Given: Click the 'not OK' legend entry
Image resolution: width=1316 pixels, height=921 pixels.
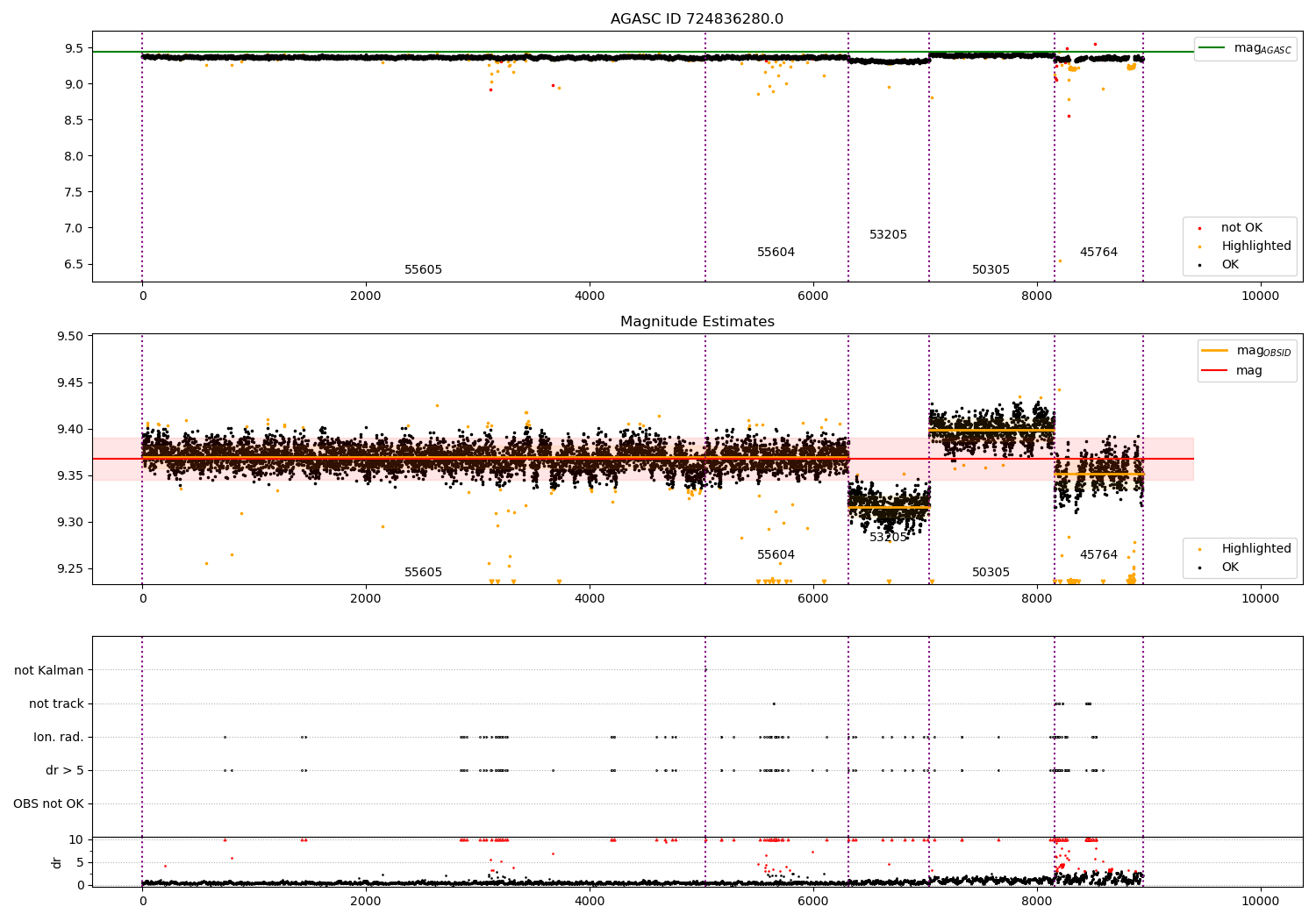Looking at the screenshot, I should [x=1241, y=228].
